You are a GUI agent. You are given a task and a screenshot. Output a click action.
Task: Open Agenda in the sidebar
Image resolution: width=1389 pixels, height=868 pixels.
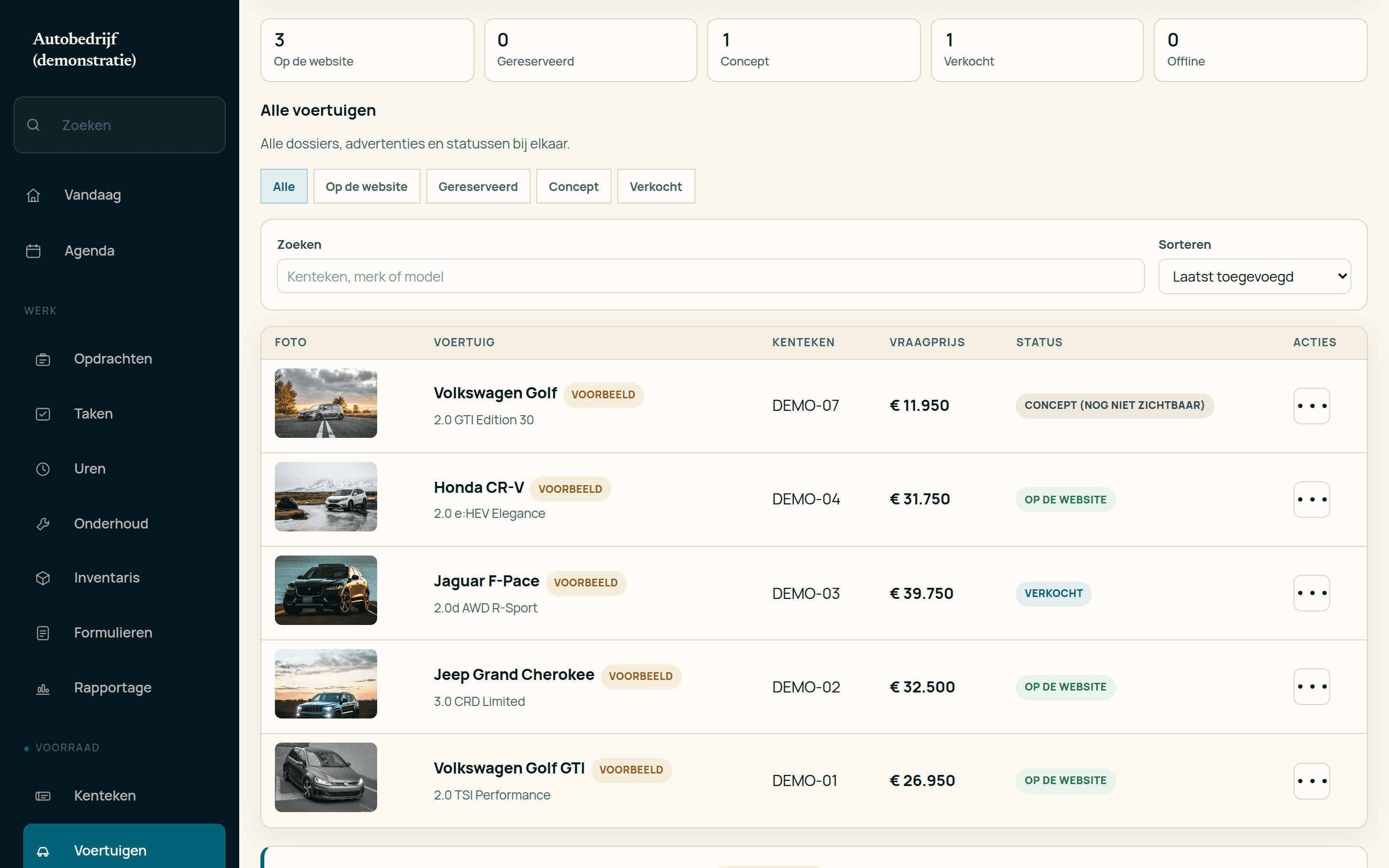pyautogui.click(x=120, y=251)
